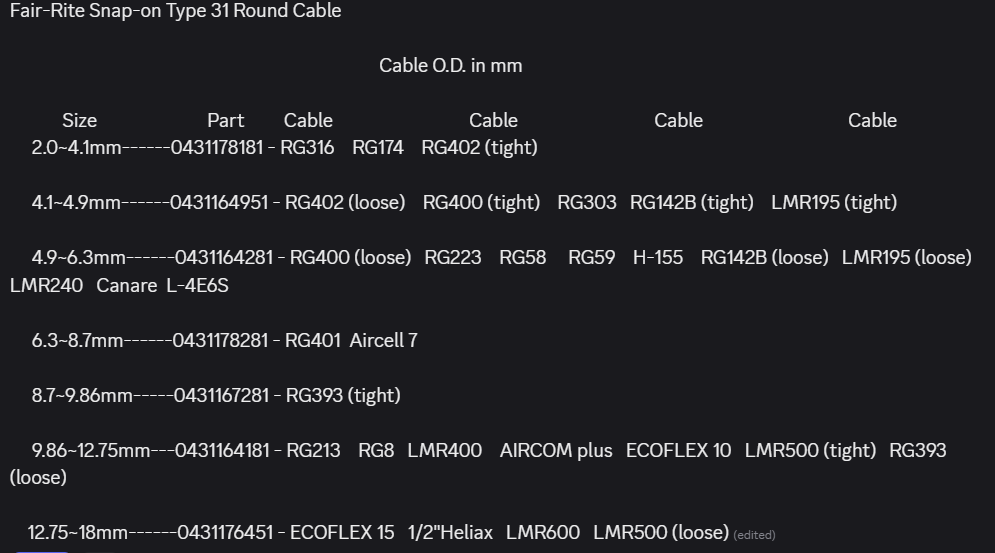Click the "Fair-Rite Snap-on Type 31 Round Cable" title
The image size is (995, 553).
pyautogui.click(x=175, y=12)
